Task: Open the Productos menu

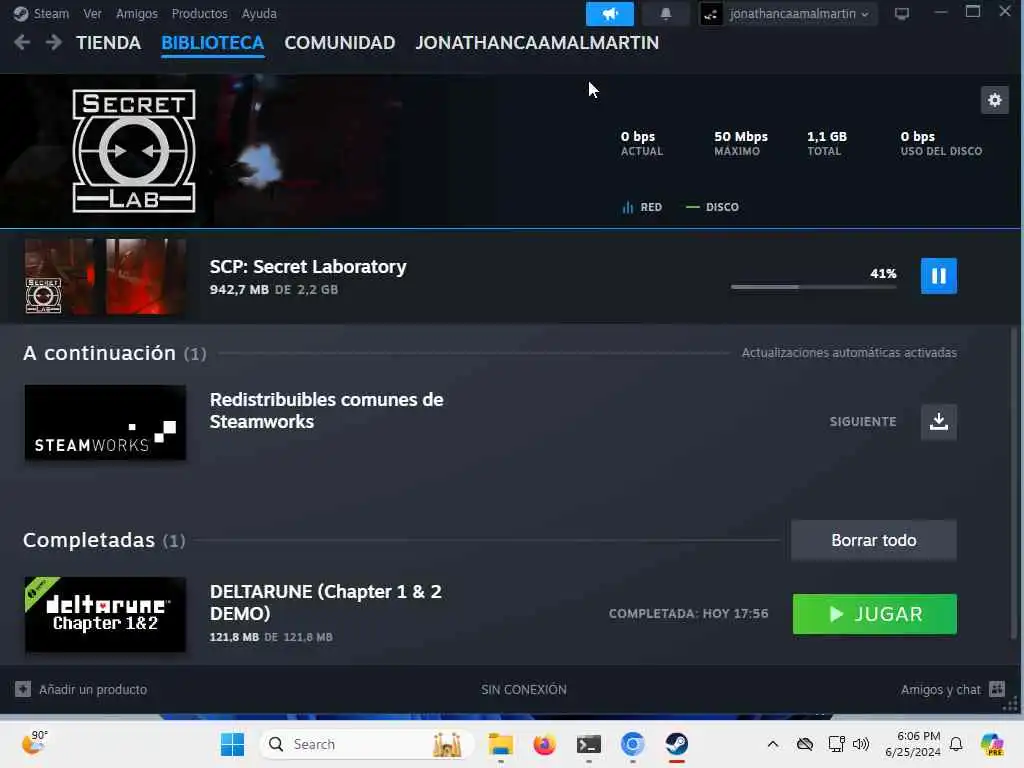Action: (199, 14)
